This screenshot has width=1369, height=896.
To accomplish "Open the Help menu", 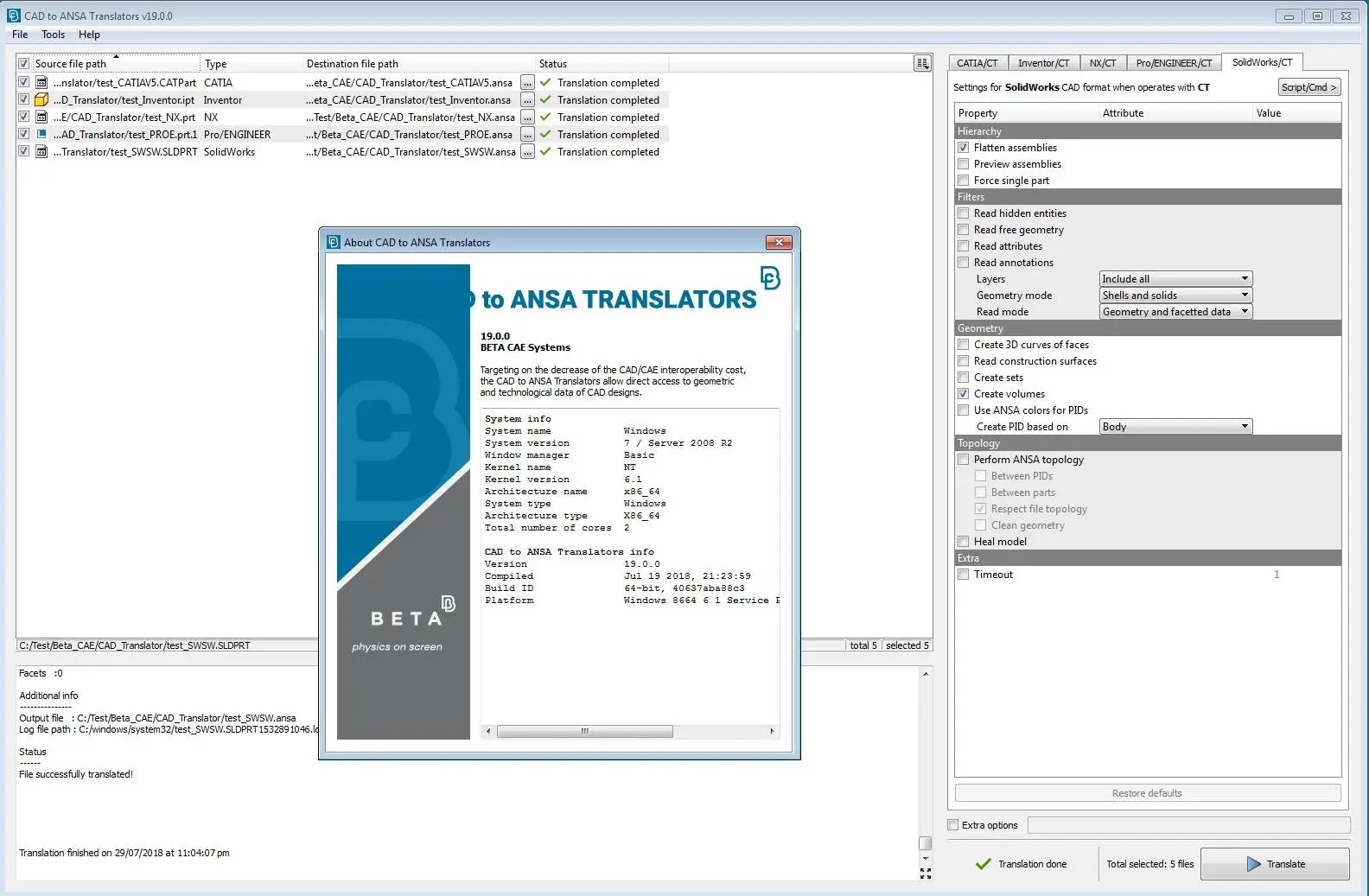I will click(x=89, y=35).
